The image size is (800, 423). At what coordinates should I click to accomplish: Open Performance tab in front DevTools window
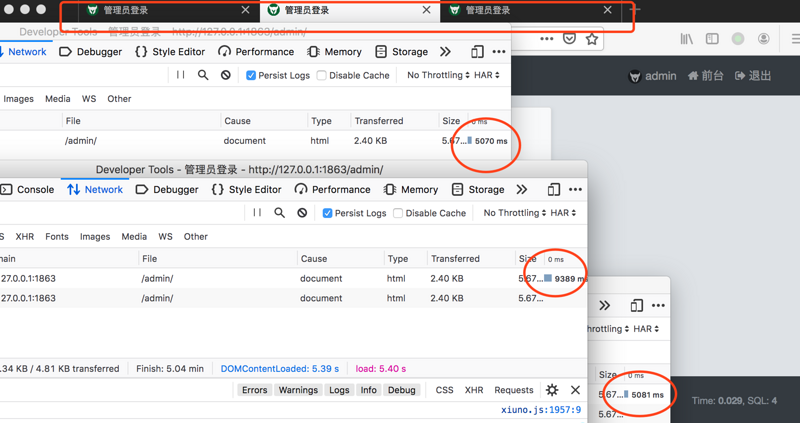pos(333,189)
